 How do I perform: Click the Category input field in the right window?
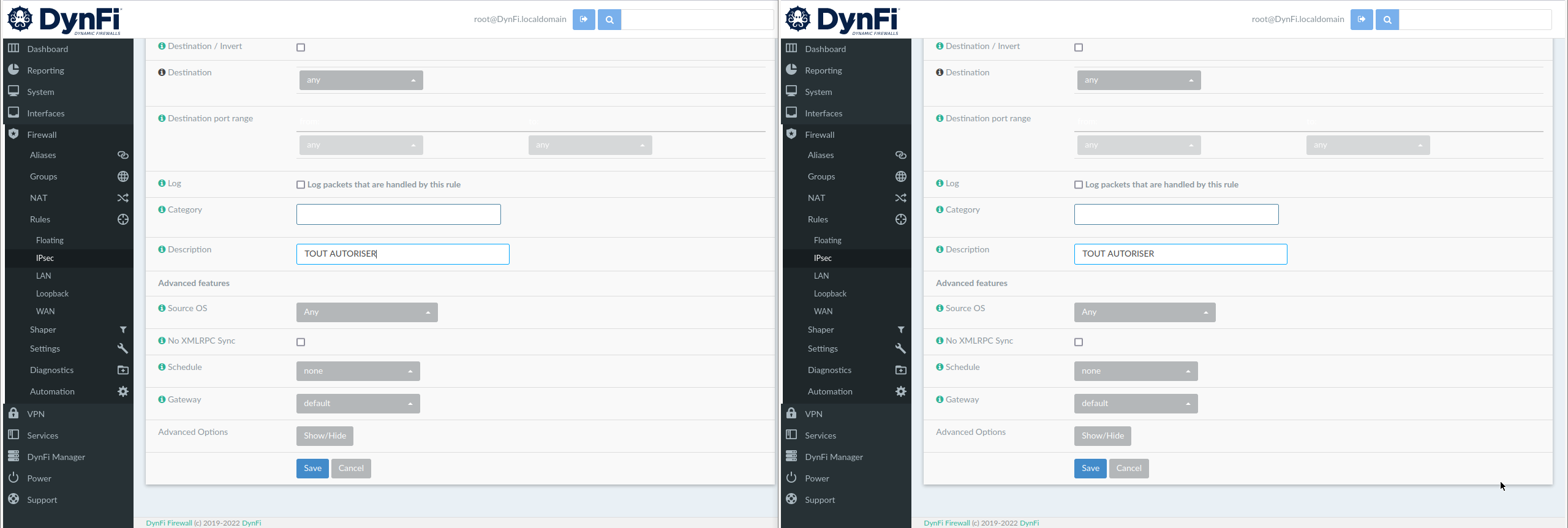1176,215
